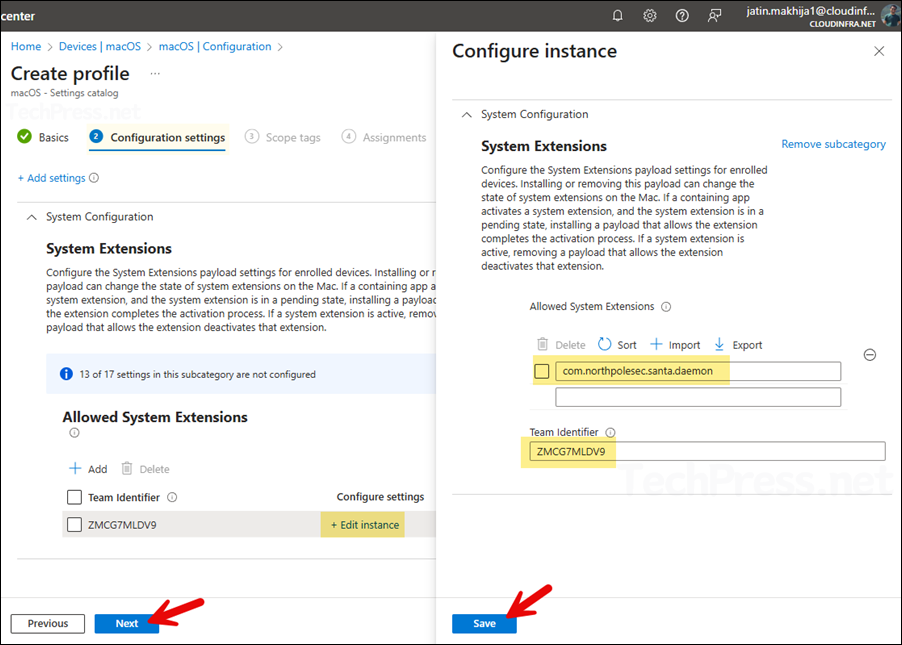Image resolution: width=902 pixels, height=645 pixels.
Task: Select the Configuration settings step
Action: [157, 138]
